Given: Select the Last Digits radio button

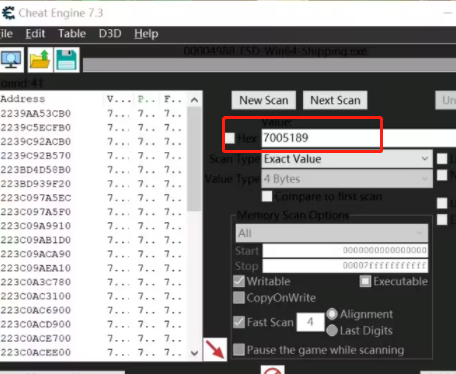Looking at the screenshot, I should (332, 330).
